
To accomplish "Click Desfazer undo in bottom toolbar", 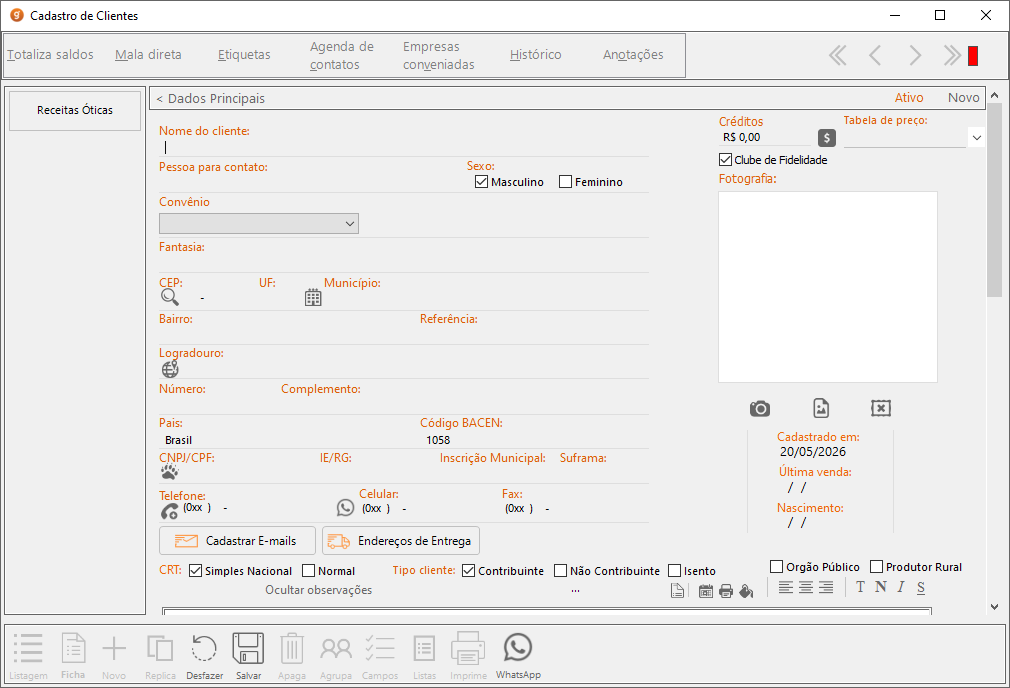I will coord(204,656).
